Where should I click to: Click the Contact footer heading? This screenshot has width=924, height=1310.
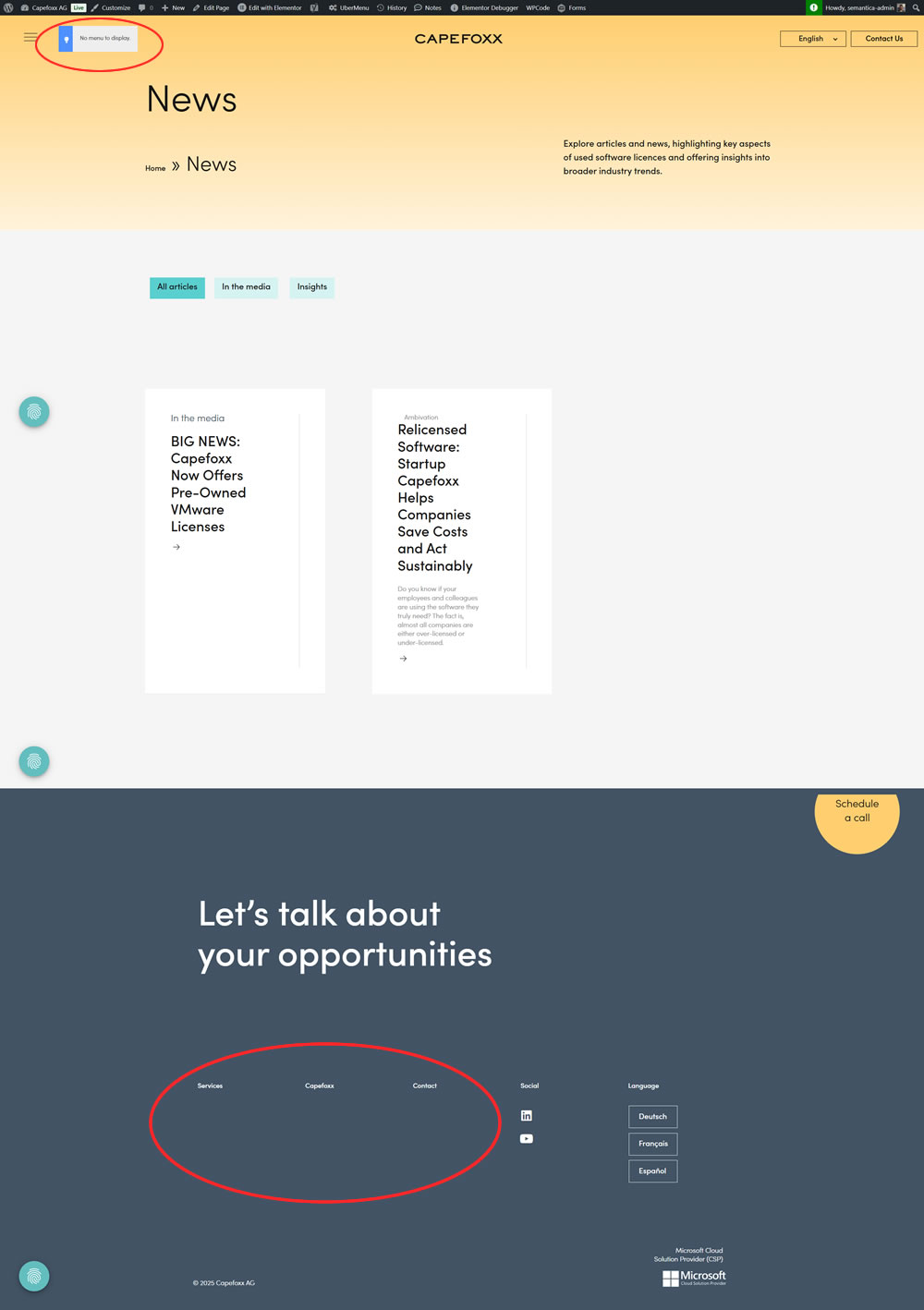point(425,1086)
